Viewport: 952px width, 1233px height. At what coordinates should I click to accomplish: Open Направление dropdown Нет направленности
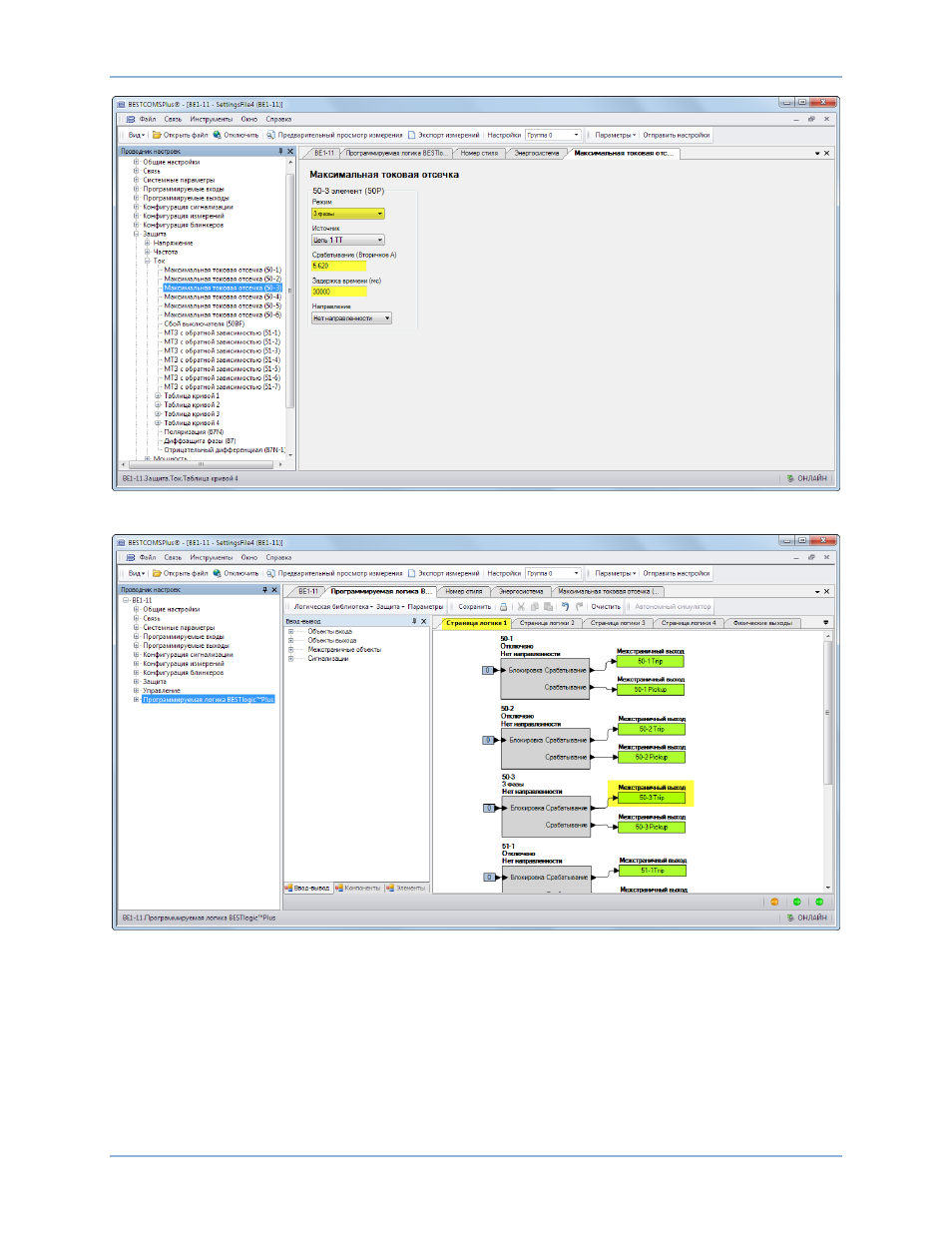coord(352,318)
